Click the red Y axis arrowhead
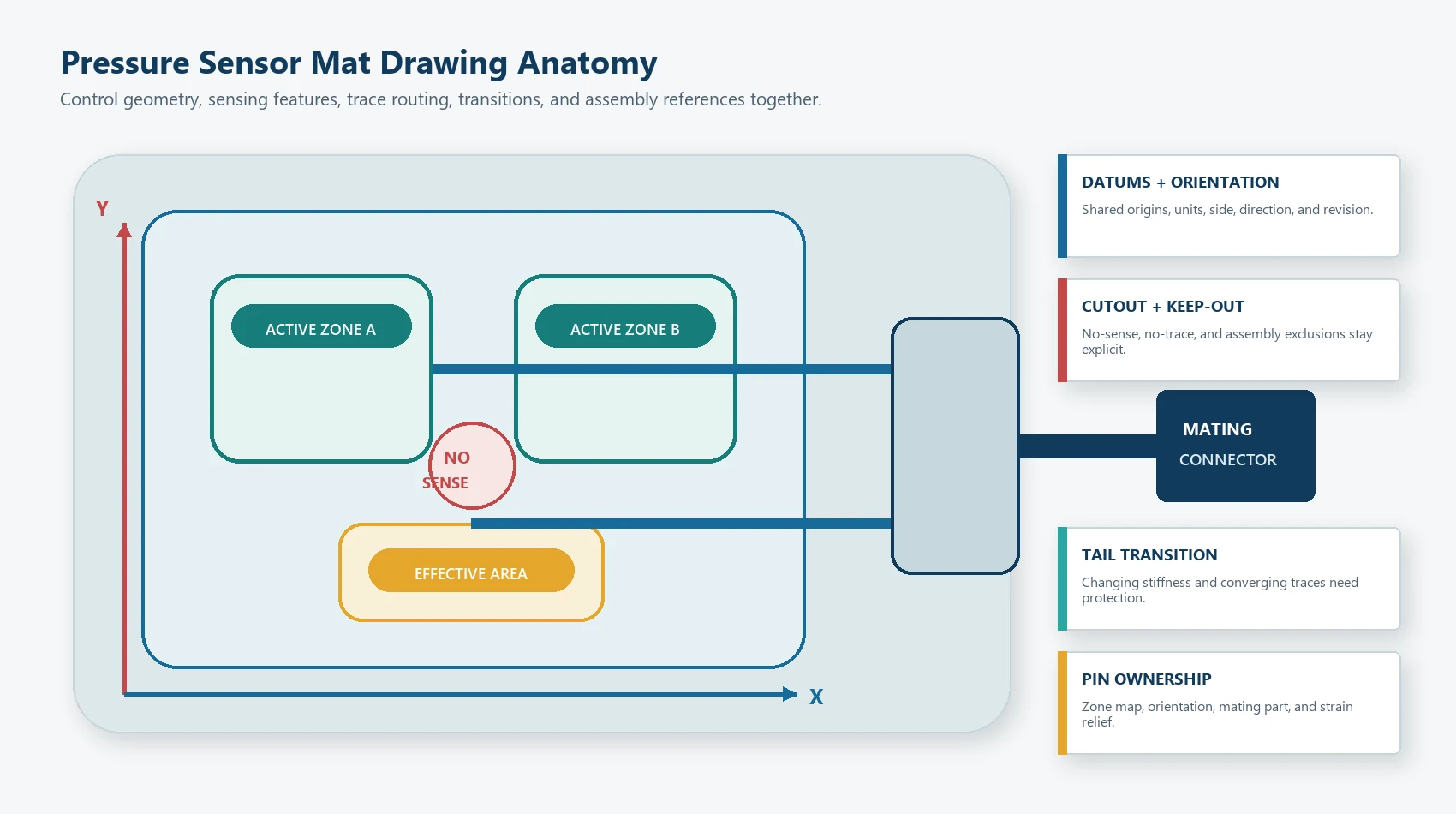The width and height of the screenshot is (1456, 814). coord(124,230)
